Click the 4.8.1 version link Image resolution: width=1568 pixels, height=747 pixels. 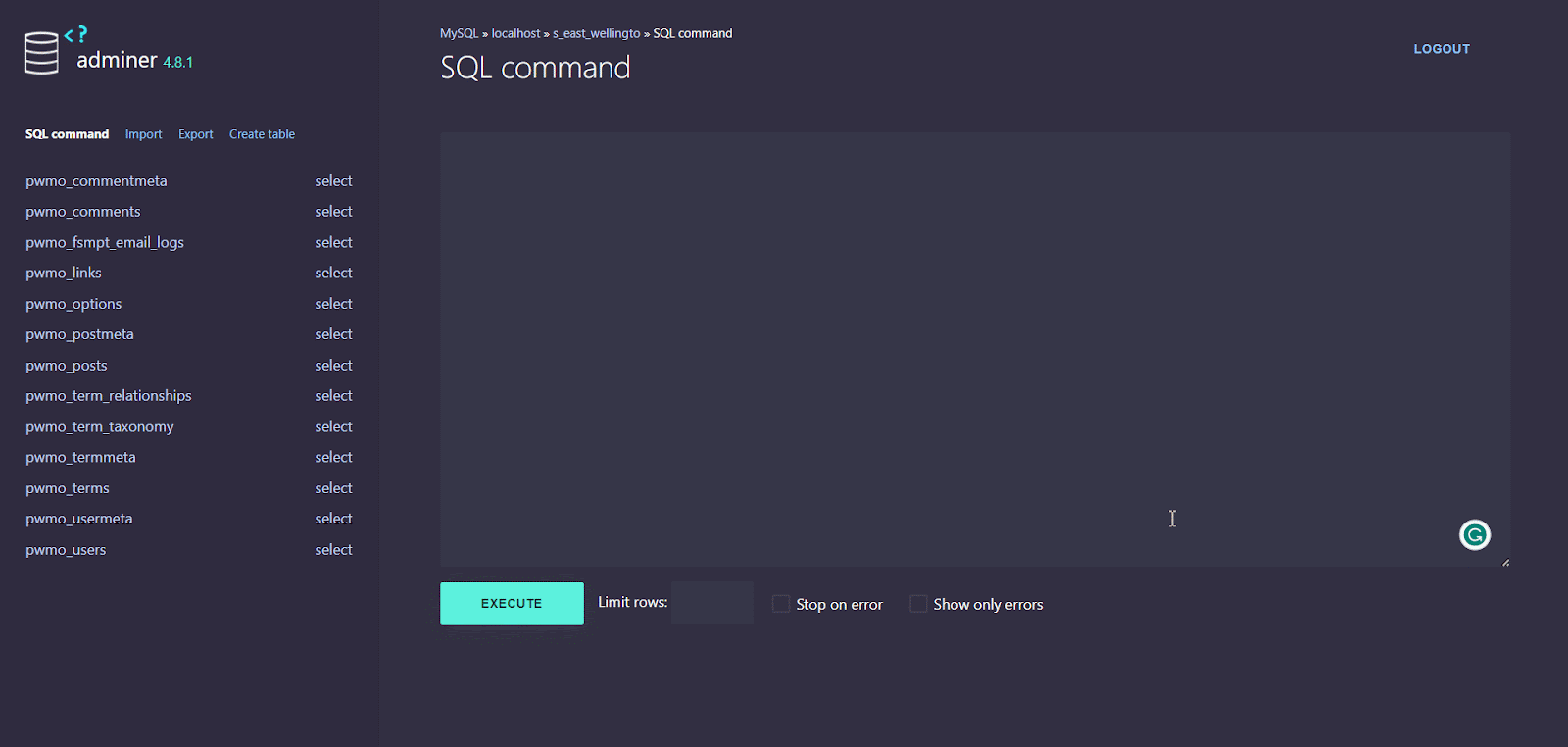point(178,62)
